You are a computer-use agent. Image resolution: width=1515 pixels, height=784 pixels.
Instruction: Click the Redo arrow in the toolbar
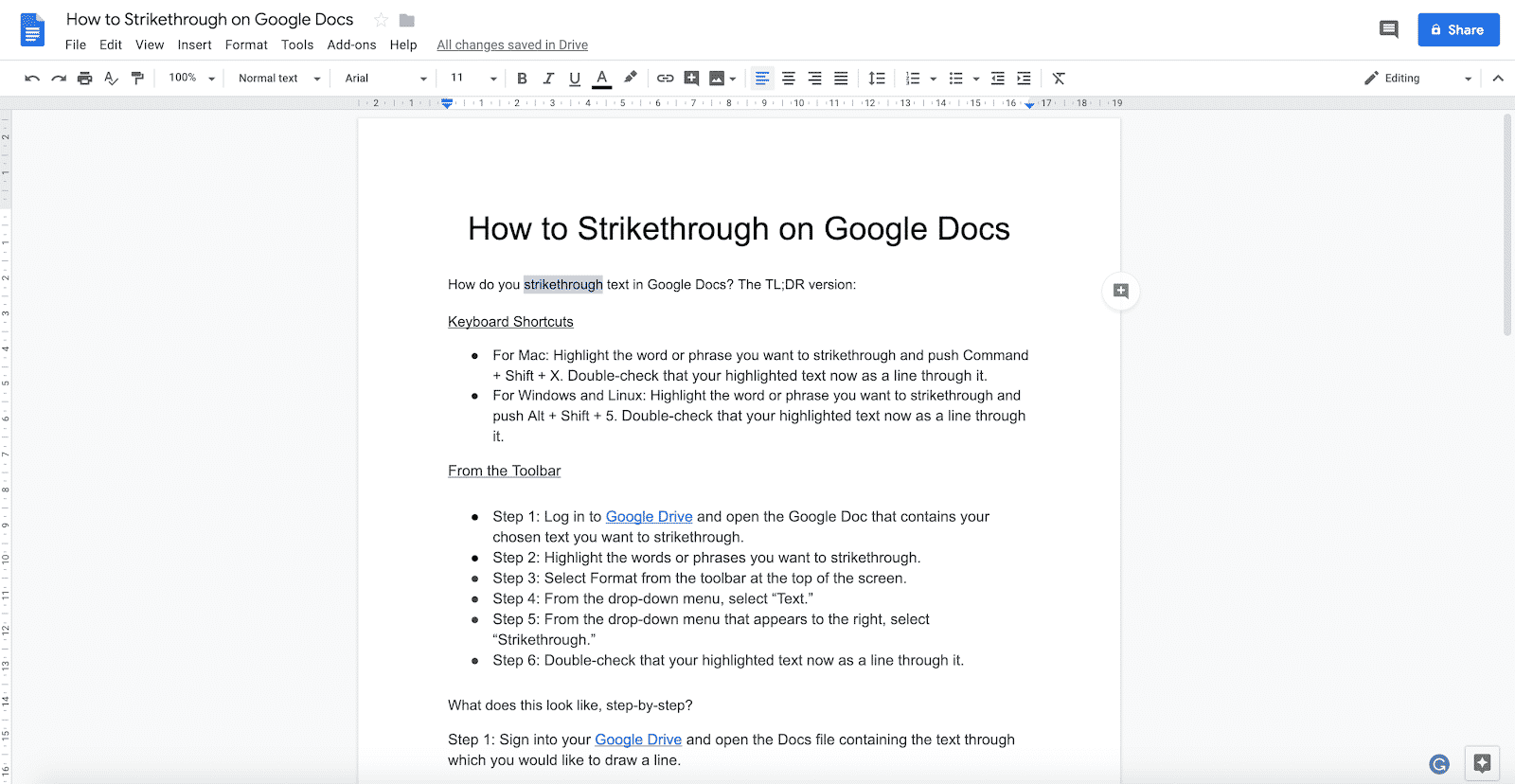click(x=59, y=79)
